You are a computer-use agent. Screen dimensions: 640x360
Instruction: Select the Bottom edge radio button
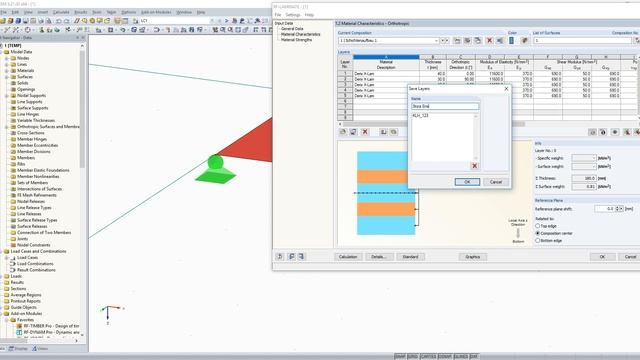pos(538,240)
